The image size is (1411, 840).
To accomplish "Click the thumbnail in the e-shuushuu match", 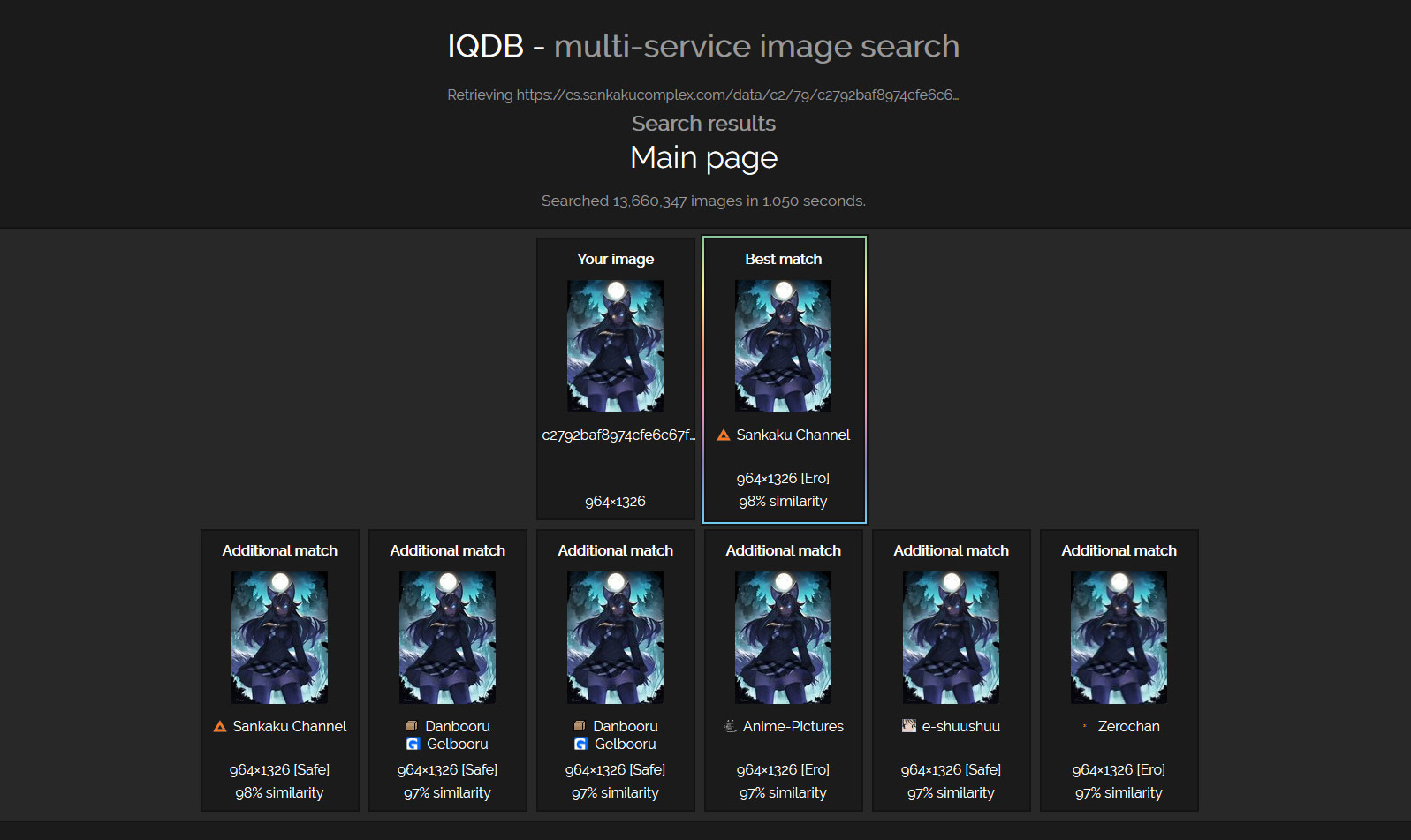I will pyautogui.click(x=951, y=638).
